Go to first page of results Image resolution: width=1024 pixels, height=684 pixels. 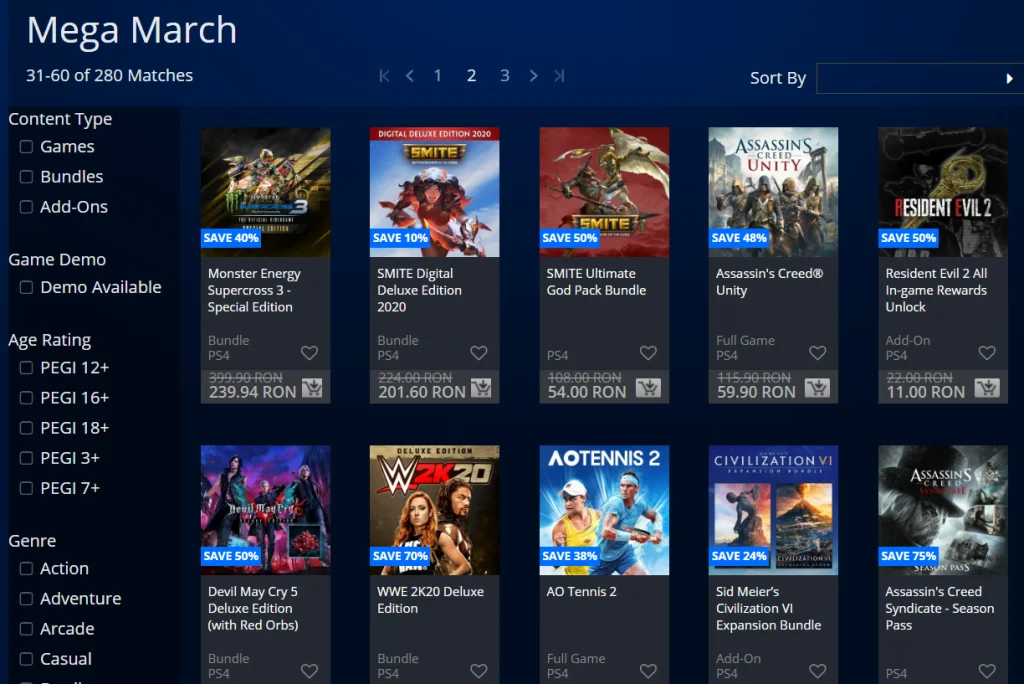(x=384, y=76)
